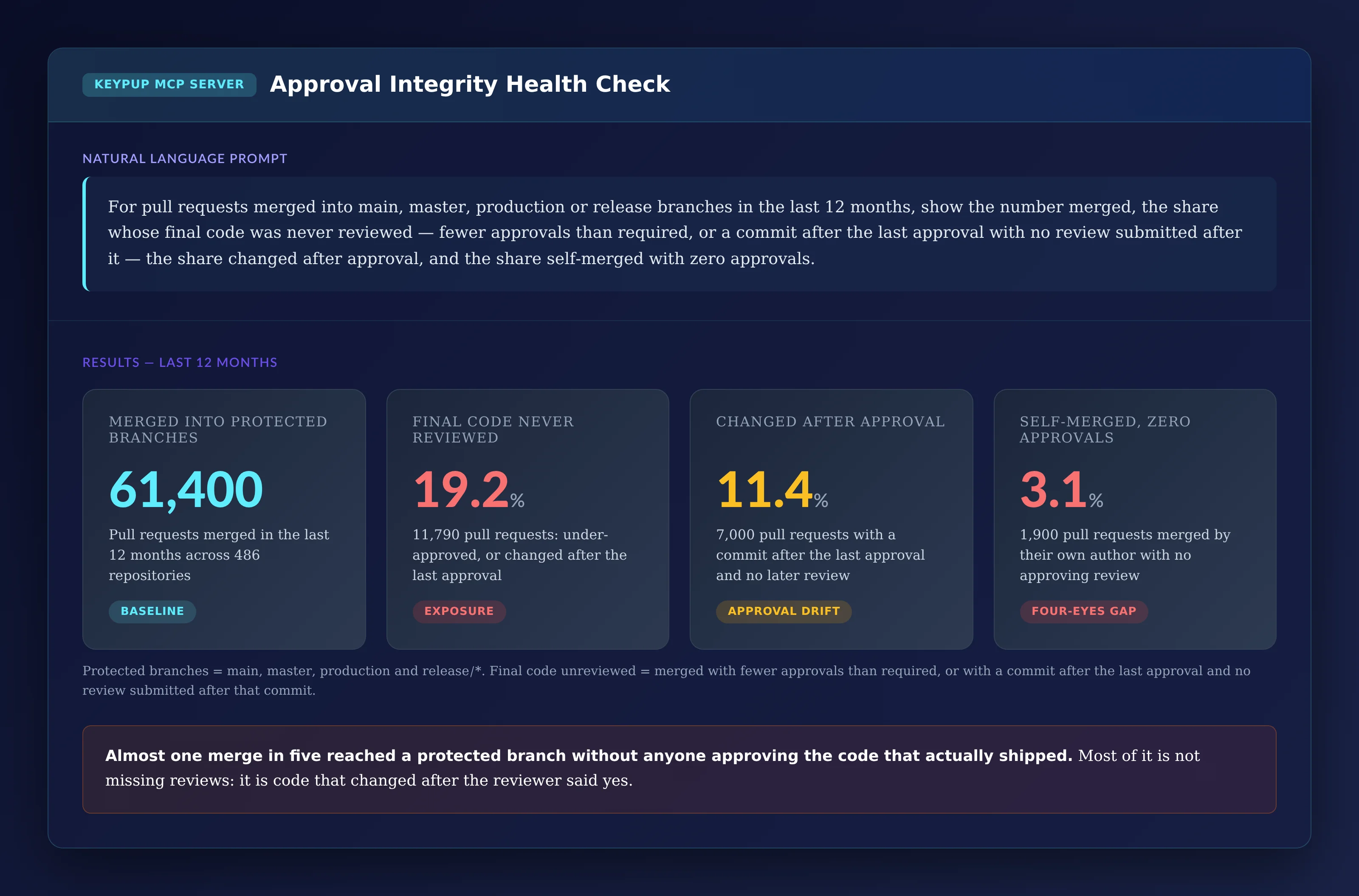
Task: Click the bold 'Almost one merge in five' summary
Action: click(589, 756)
